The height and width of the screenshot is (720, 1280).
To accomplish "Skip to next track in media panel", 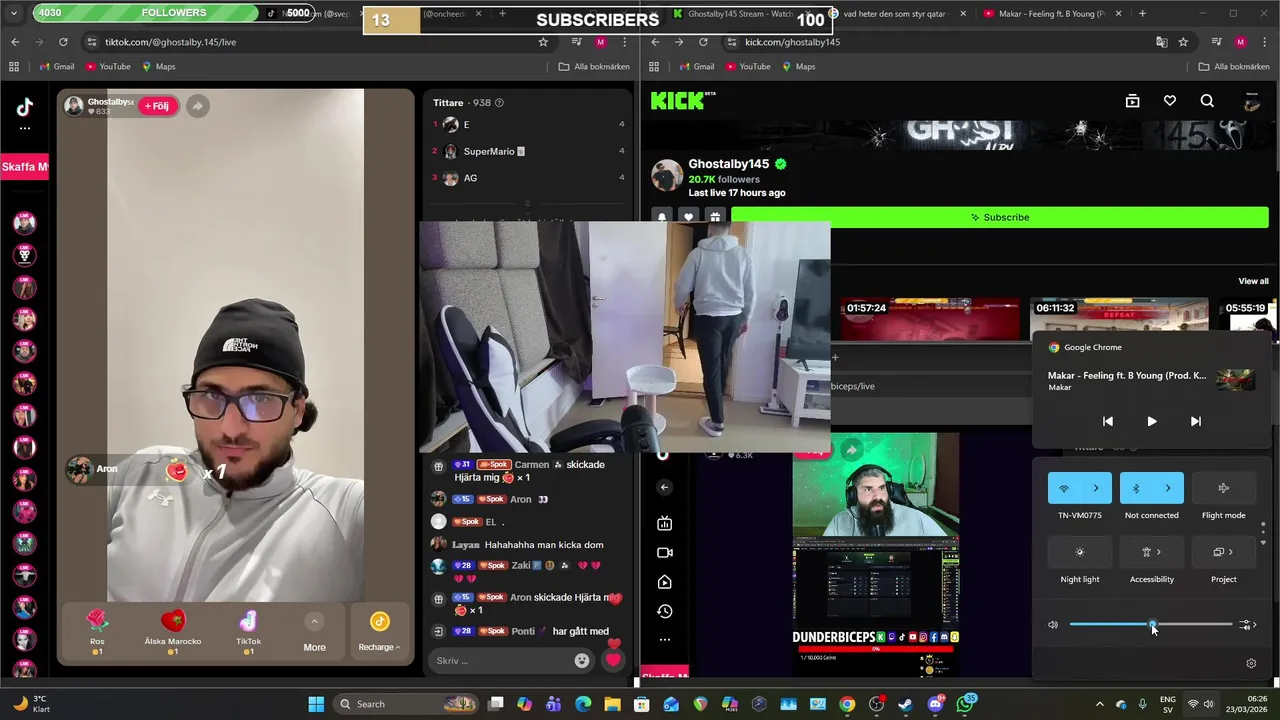I will pyautogui.click(x=1195, y=421).
